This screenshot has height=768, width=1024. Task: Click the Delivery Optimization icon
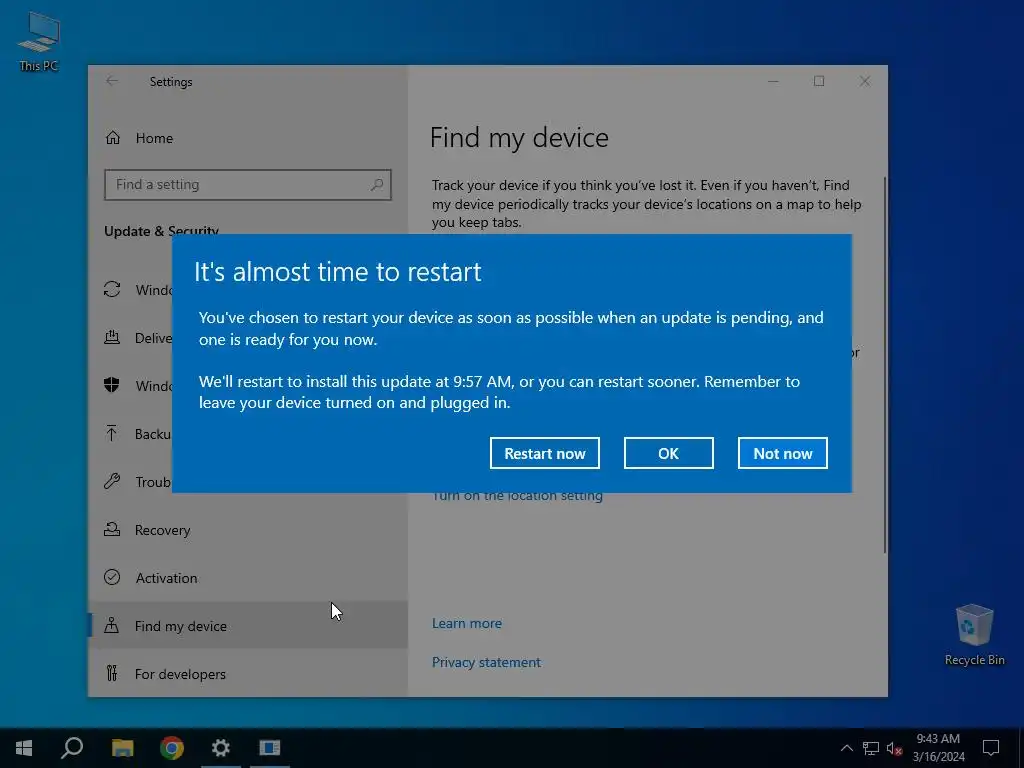(112, 337)
